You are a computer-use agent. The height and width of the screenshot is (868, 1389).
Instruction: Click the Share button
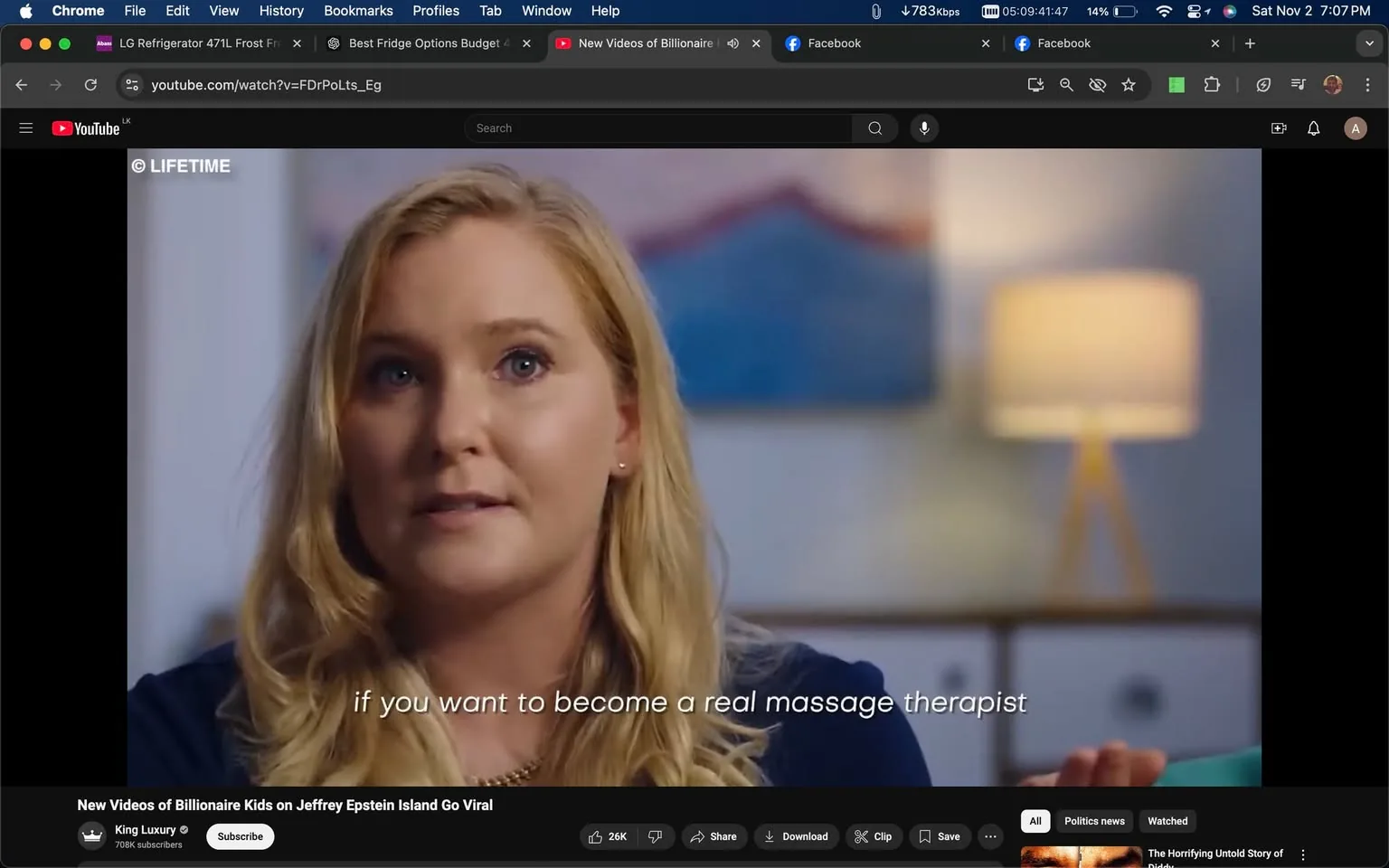tap(713, 836)
